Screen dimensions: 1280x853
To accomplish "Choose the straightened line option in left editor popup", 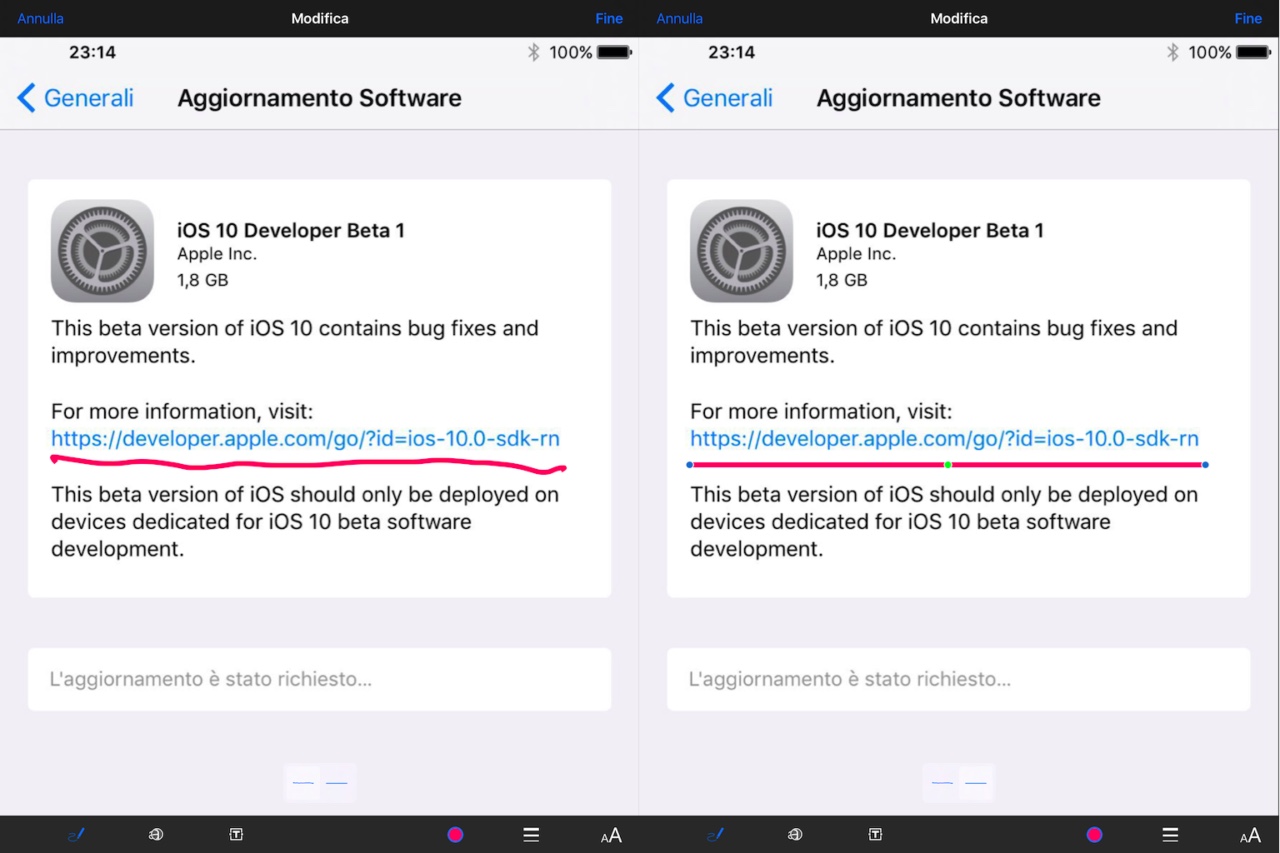I will (x=338, y=783).
